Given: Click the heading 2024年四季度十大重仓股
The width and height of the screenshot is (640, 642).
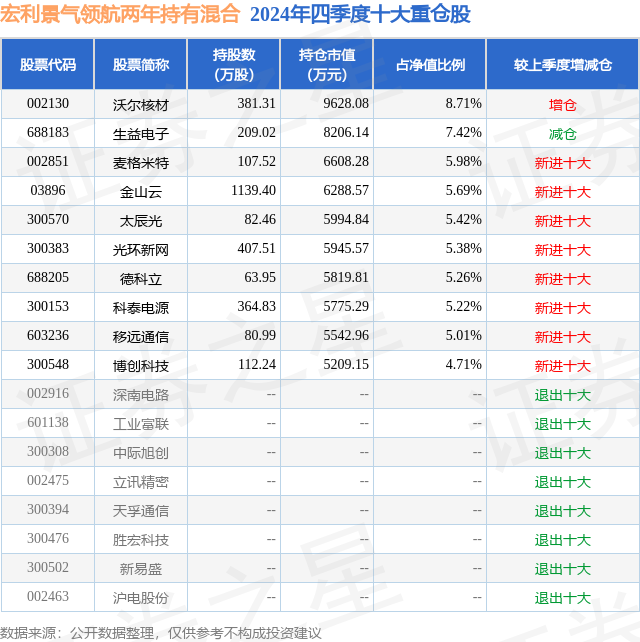Looking at the screenshot, I should [360, 14].
